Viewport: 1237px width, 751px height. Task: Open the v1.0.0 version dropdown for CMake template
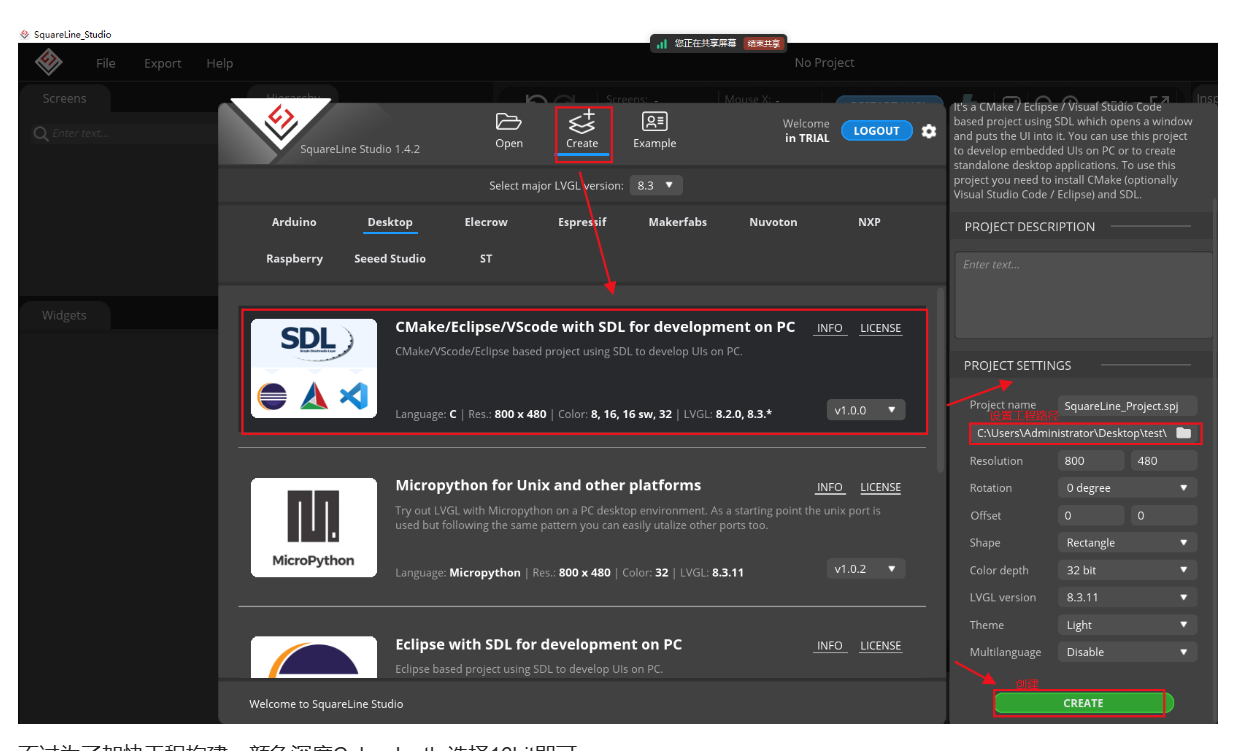coord(866,410)
